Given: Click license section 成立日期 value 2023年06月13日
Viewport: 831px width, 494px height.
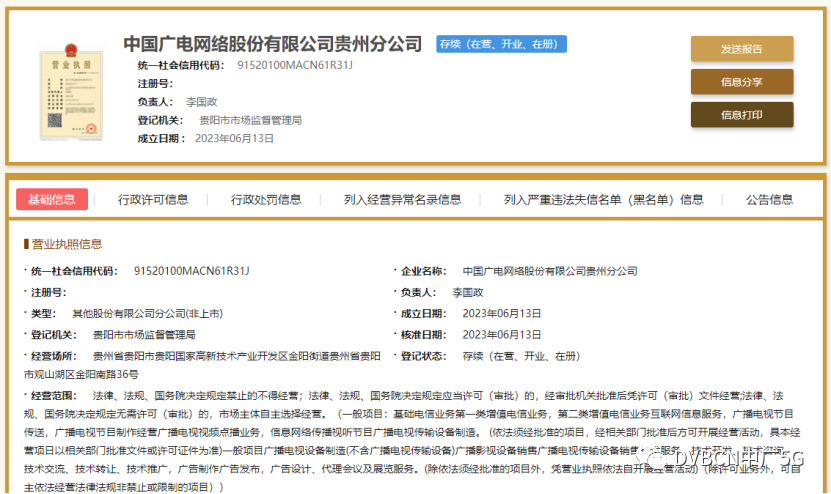Looking at the screenshot, I should tap(501, 313).
